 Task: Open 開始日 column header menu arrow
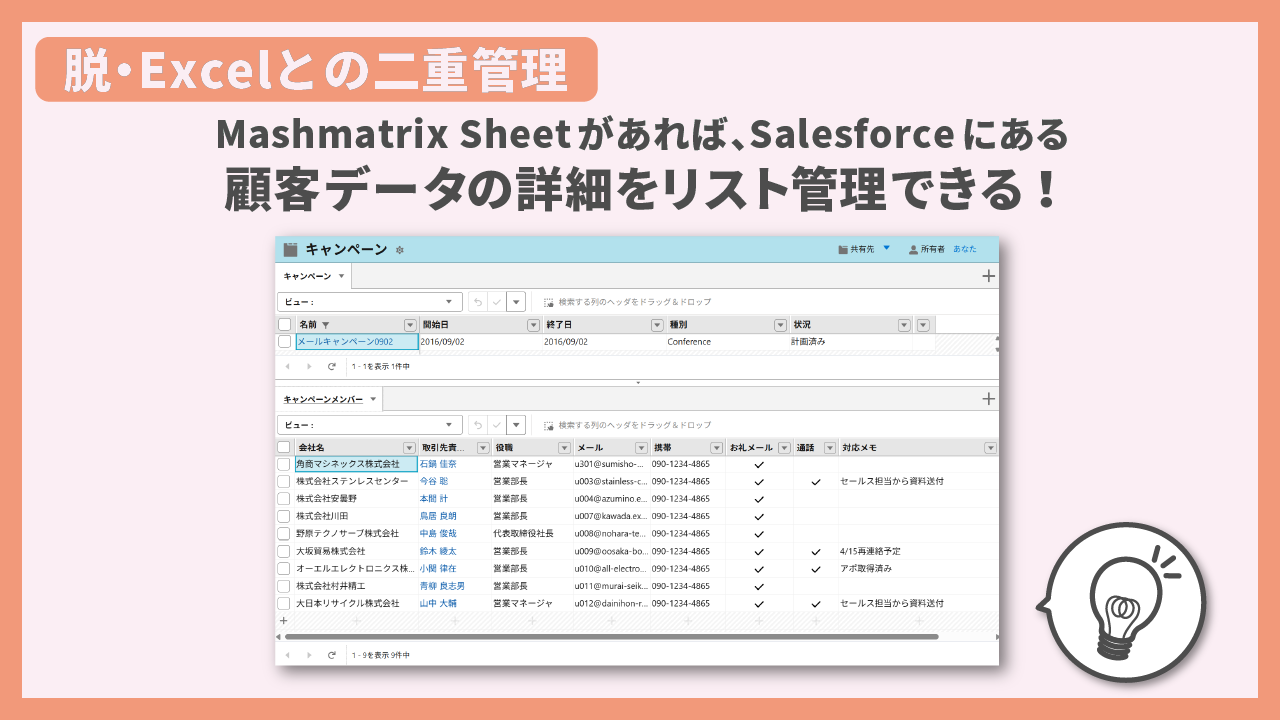pos(534,325)
